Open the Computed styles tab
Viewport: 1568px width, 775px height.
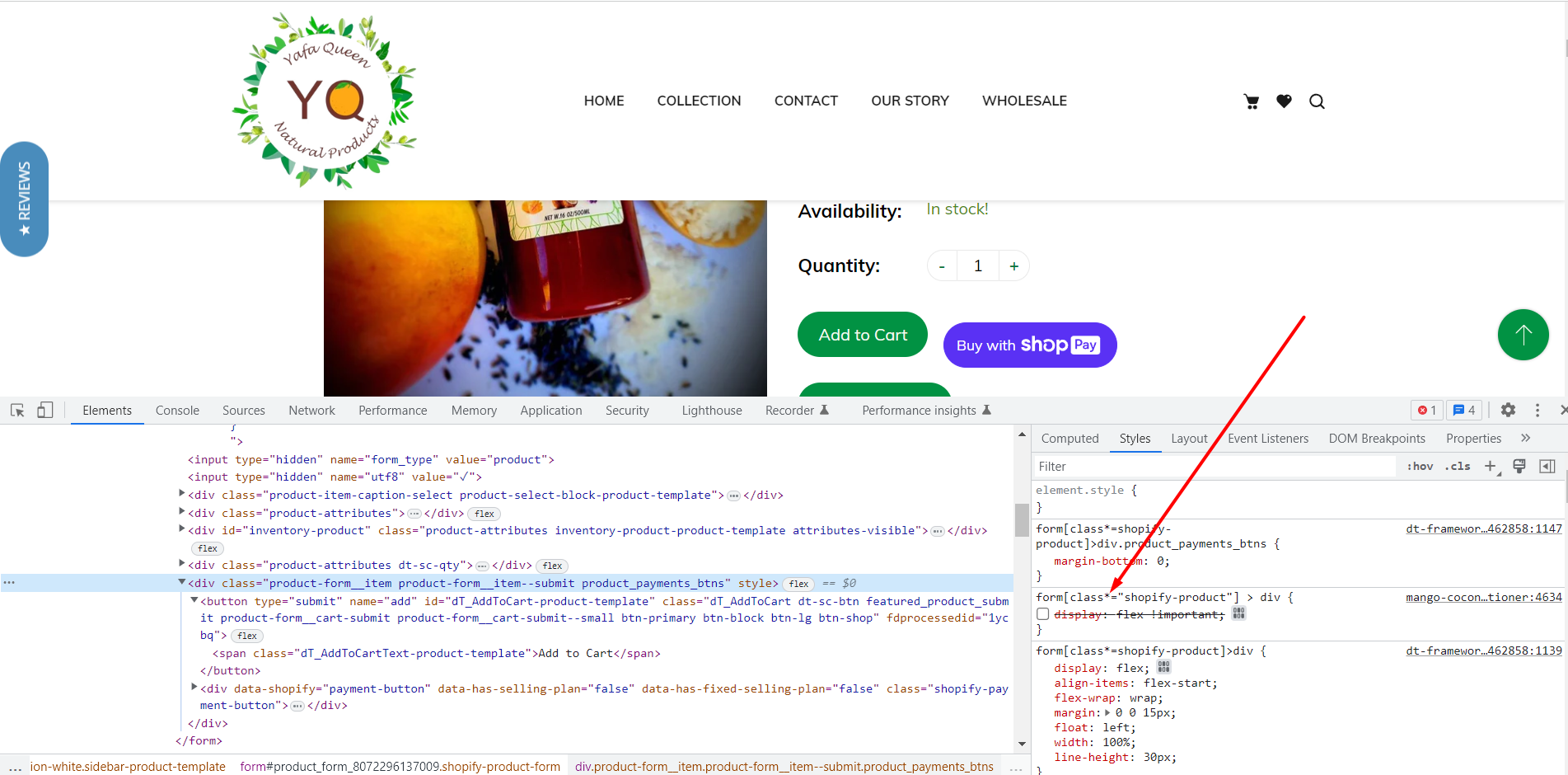pos(1070,439)
